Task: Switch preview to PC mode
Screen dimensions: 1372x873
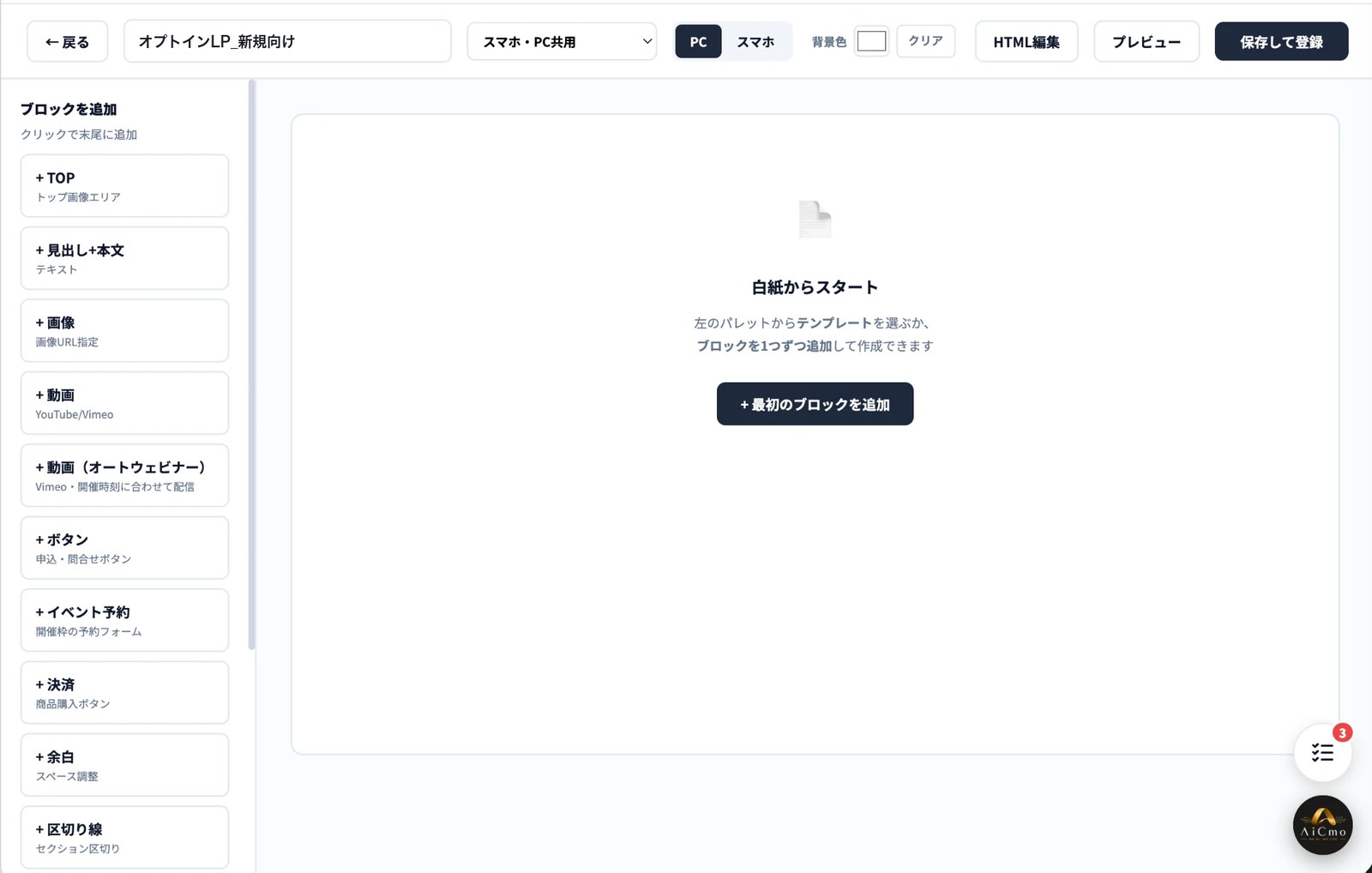Action: [698, 41]
